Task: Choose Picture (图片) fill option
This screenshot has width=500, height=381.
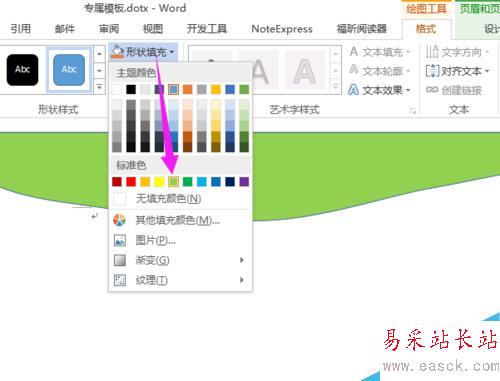Action: tap(180, 240)
